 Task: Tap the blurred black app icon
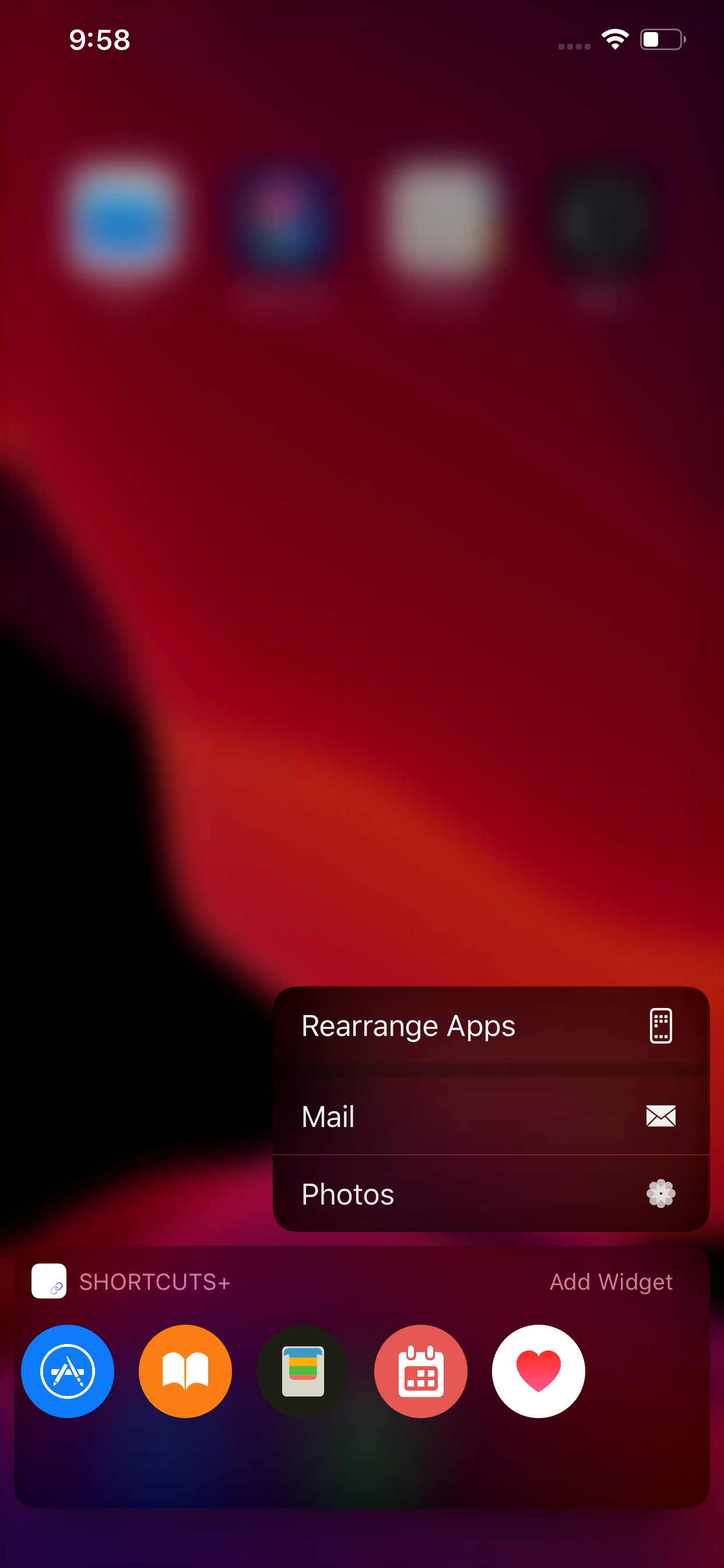tap(601, 220)
